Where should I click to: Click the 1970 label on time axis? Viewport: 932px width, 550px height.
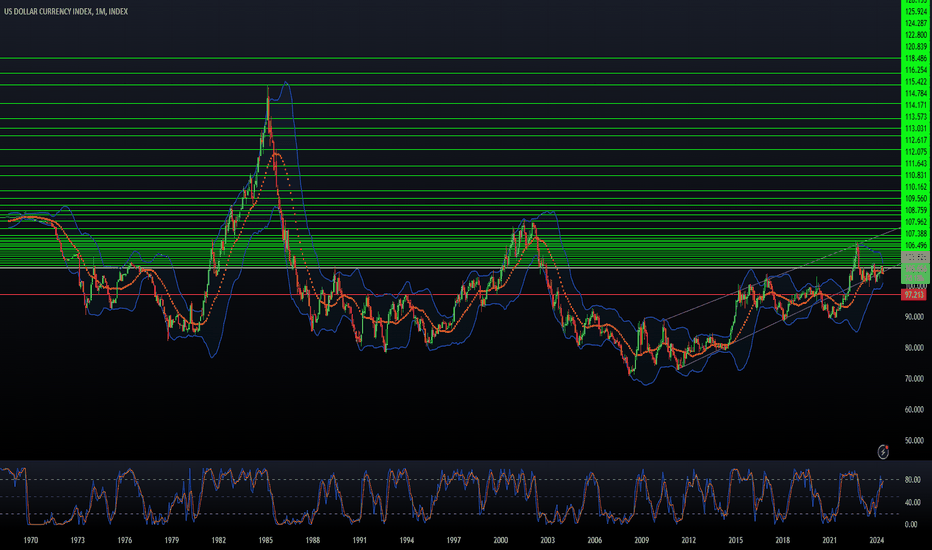(31, 540)
